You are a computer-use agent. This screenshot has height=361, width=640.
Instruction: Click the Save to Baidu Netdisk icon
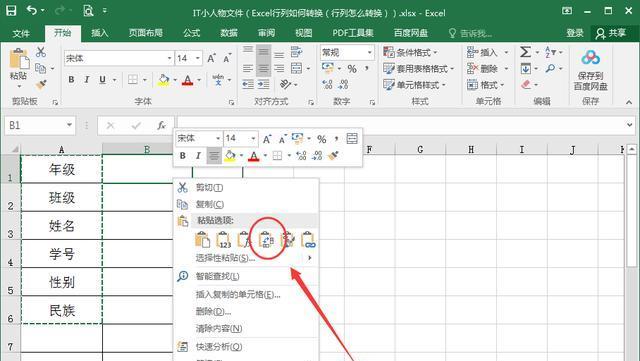pos(591,58)
